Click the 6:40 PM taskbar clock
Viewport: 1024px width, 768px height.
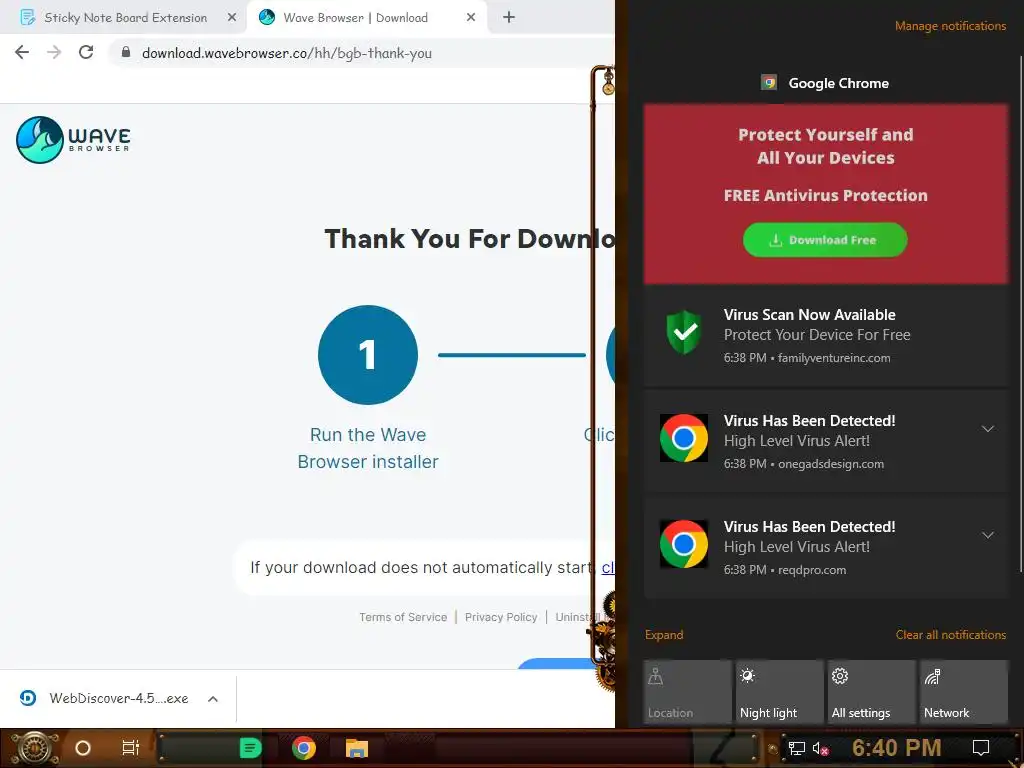click(897, 747)
